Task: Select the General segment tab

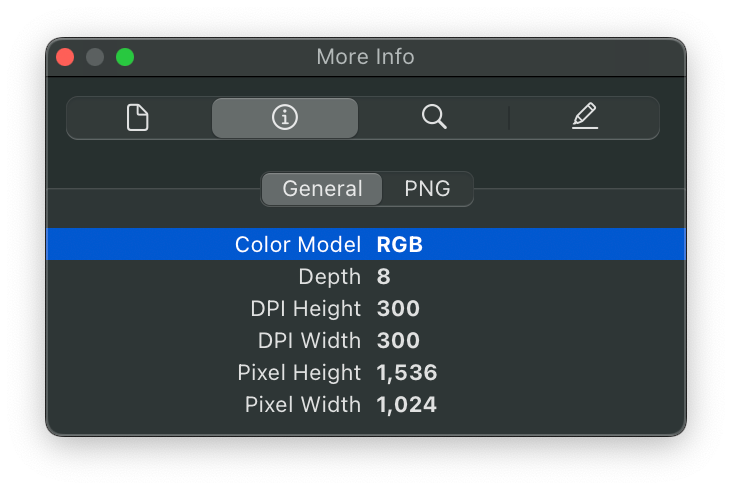Action: (x=322, y=188)
